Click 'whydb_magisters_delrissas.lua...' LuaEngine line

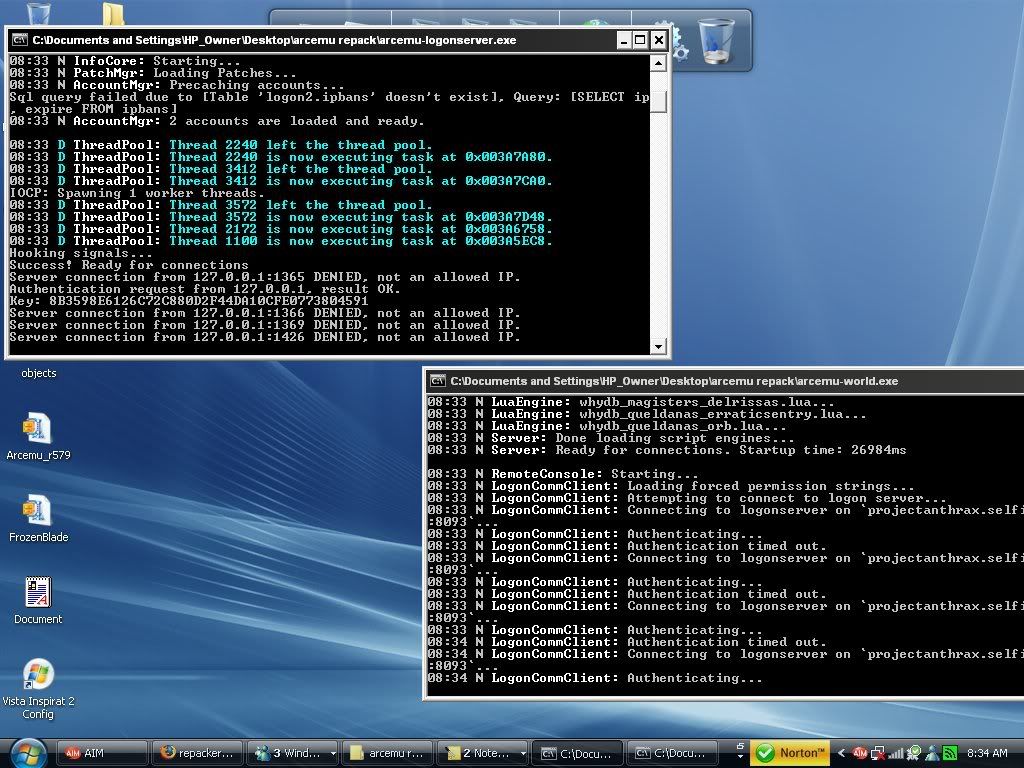631,402
